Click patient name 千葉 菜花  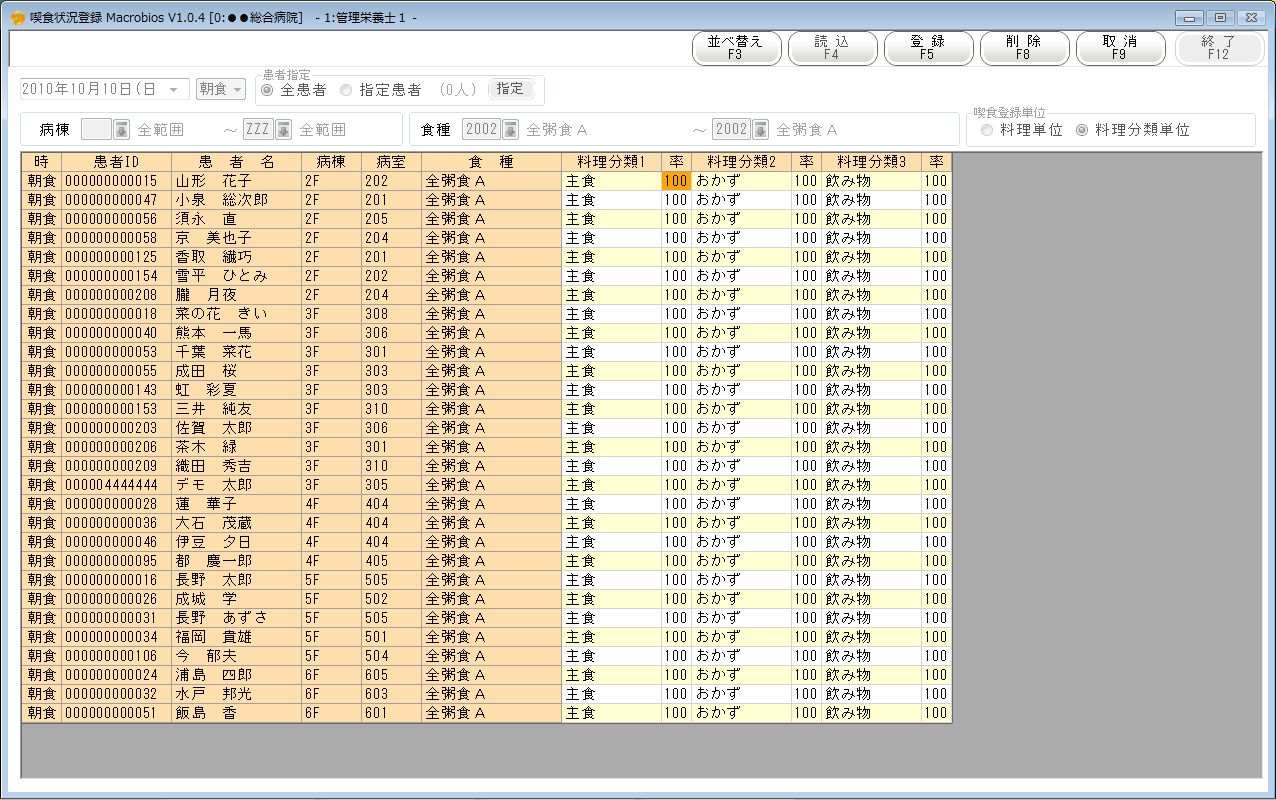click(x=236, y=352)
